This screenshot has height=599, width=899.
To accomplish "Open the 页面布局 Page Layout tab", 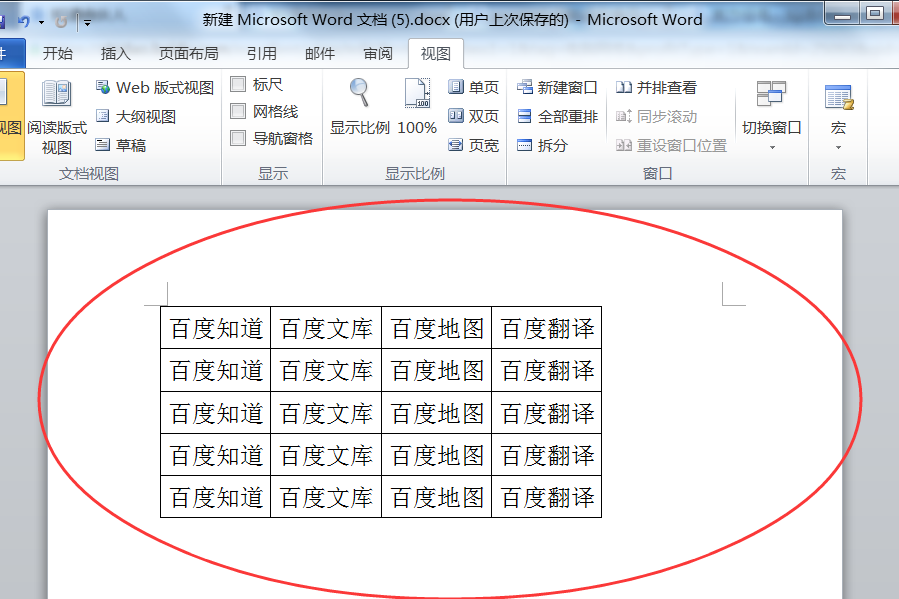I will 189,53.
